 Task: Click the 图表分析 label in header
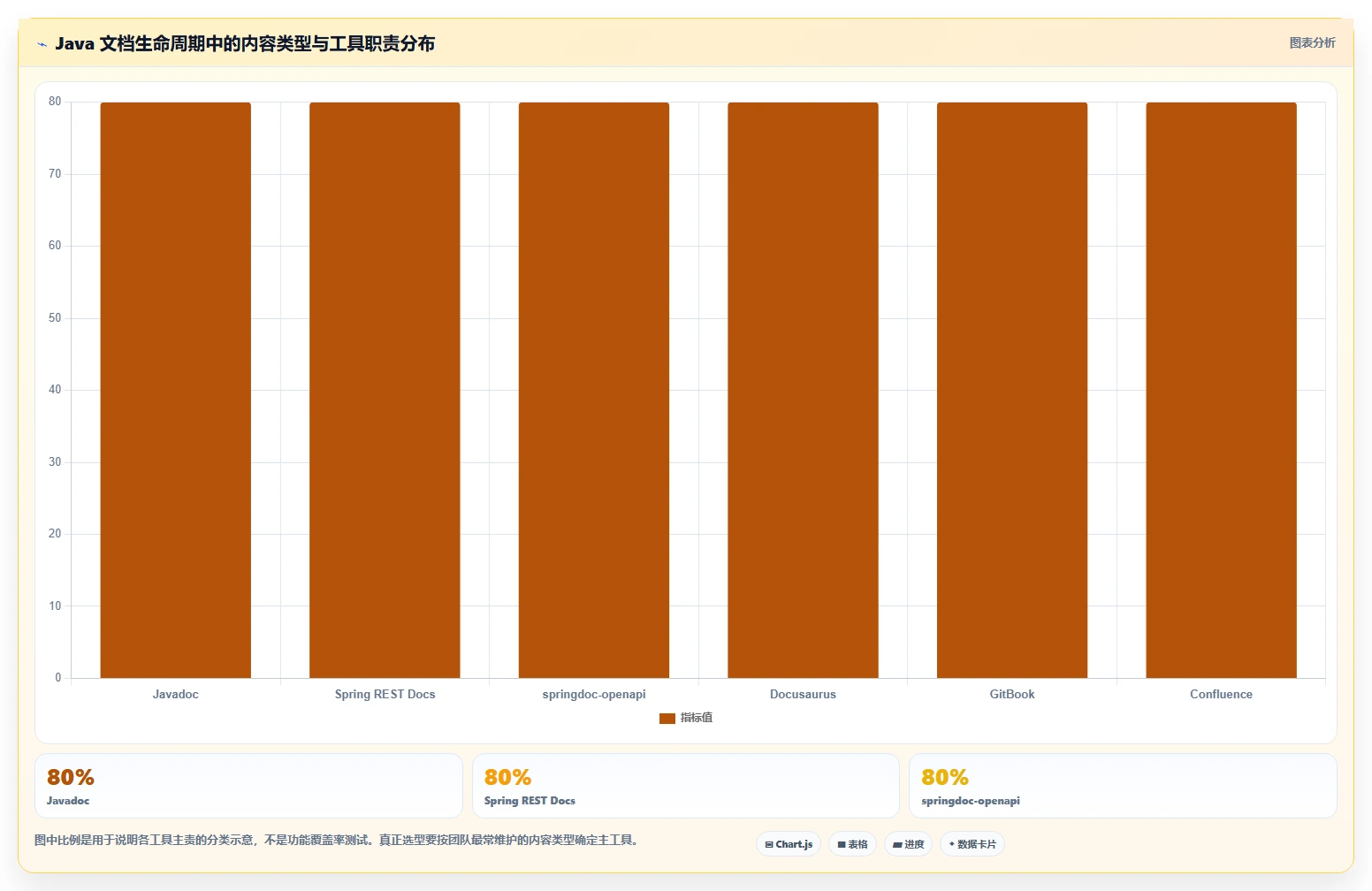click(x=1312, y=42)
